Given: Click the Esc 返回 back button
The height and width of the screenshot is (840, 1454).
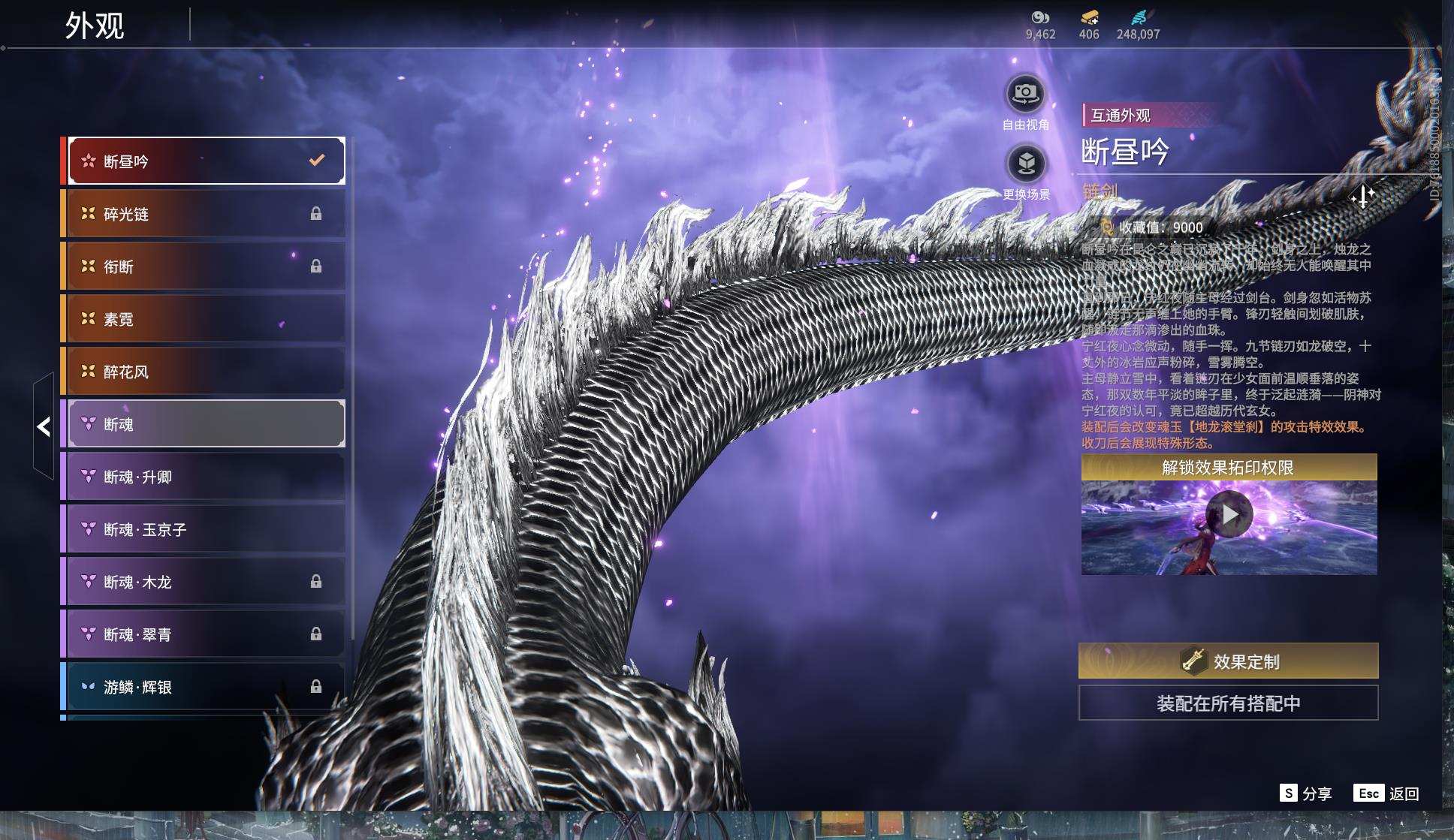Looking at the screenshot, I should click(x=1386, y=793).
